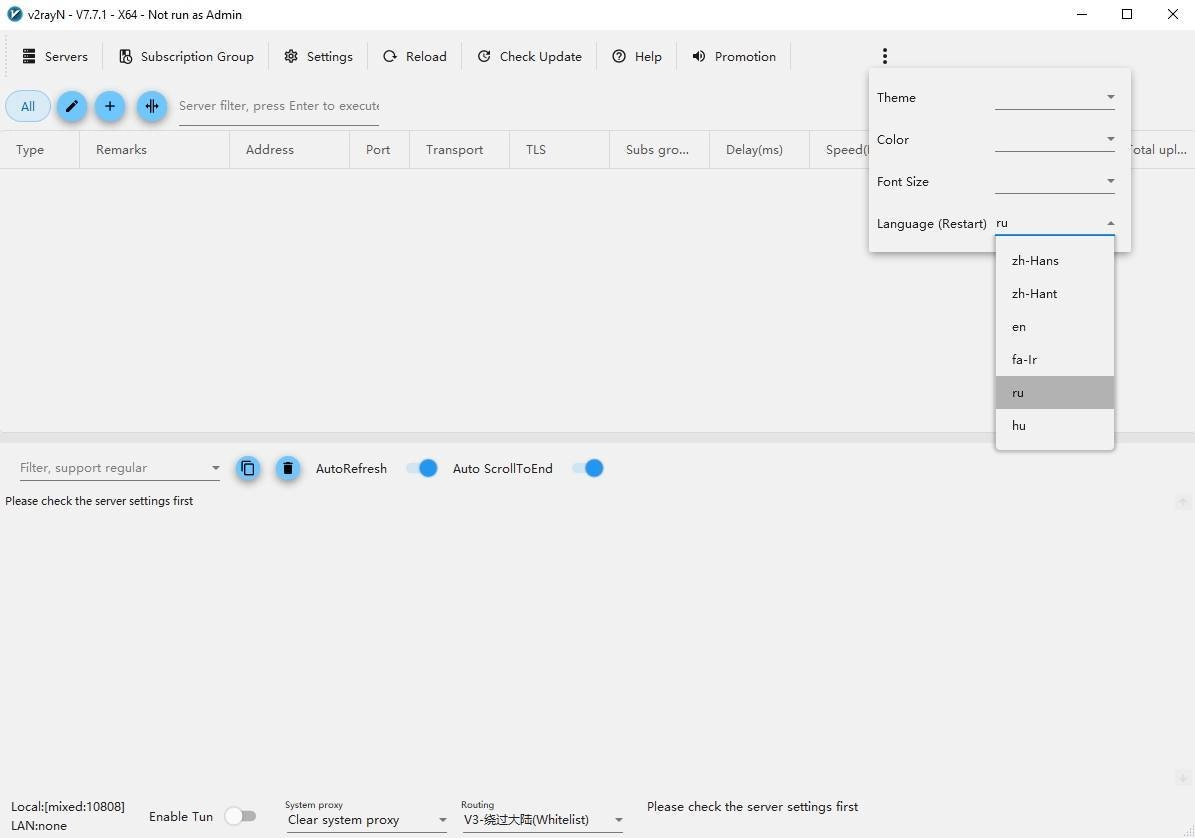
Task: Click the Help question mark icon
Action: pos(619,56)
